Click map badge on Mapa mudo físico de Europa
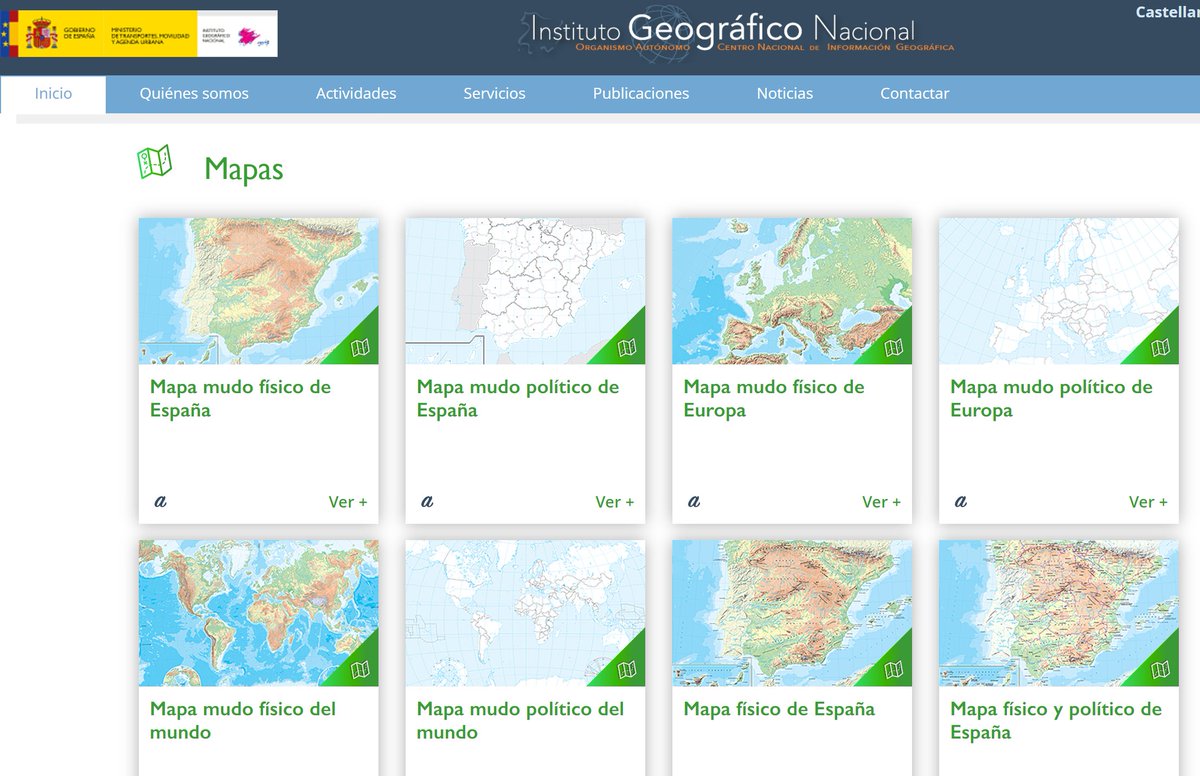This screenshot has height=776, width=1200. pyautogui.click(x=895, y=347)
